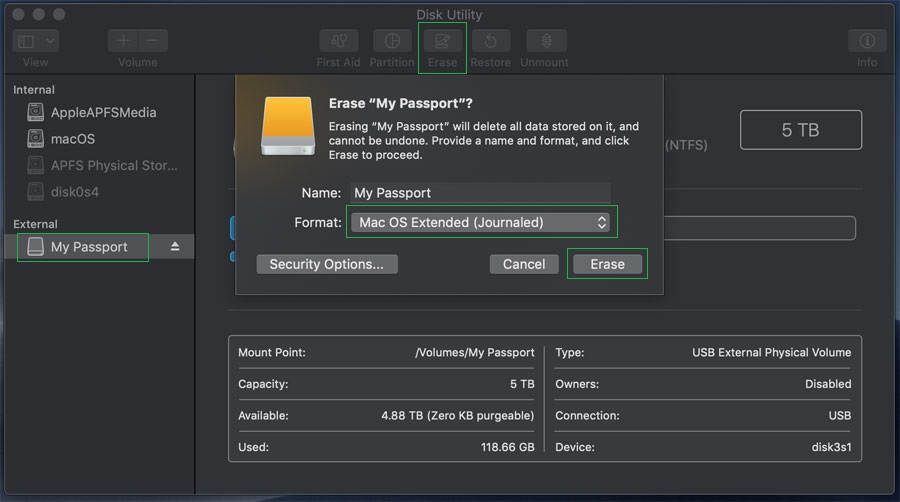Viewport: 900px width, 502px height.
Task: Click the Erase toolbar icon
Action: click(442, 41)
